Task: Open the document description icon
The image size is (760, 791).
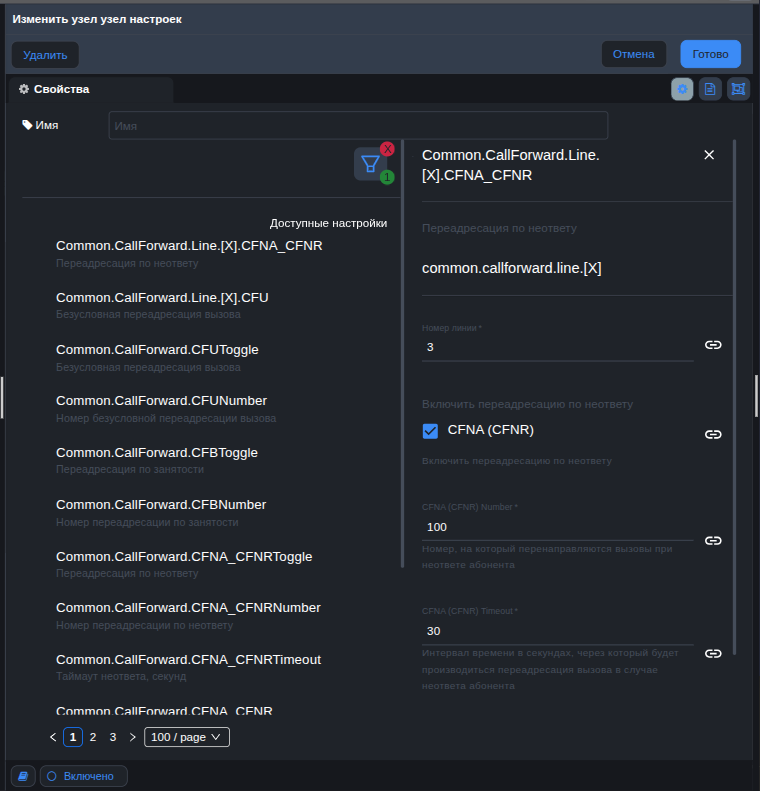Action: [x=710, y=89]
